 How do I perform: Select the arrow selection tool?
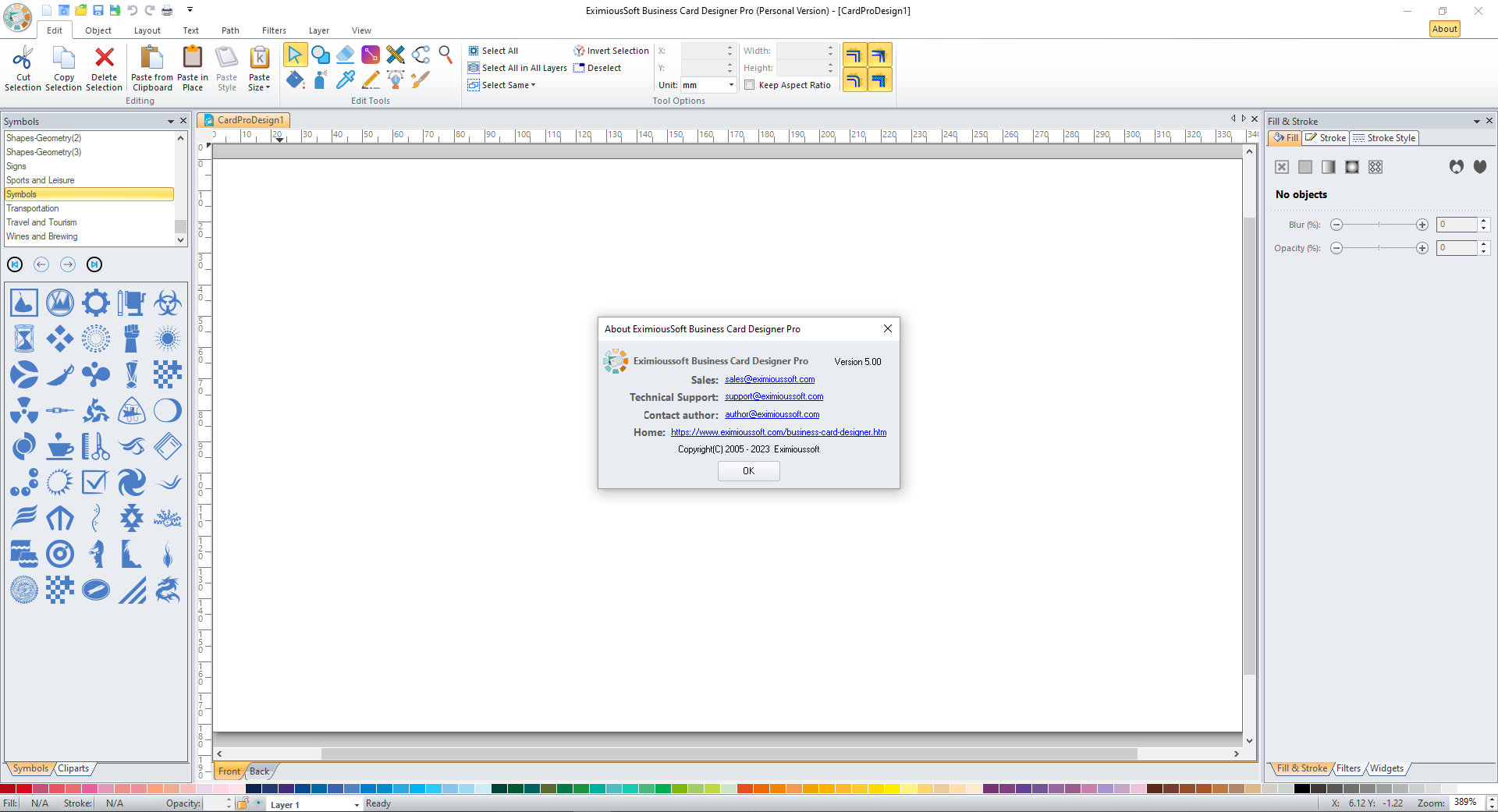295,55
